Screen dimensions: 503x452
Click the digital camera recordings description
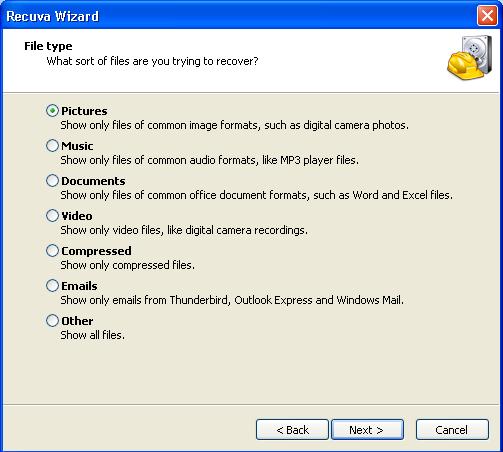point(184,230)
